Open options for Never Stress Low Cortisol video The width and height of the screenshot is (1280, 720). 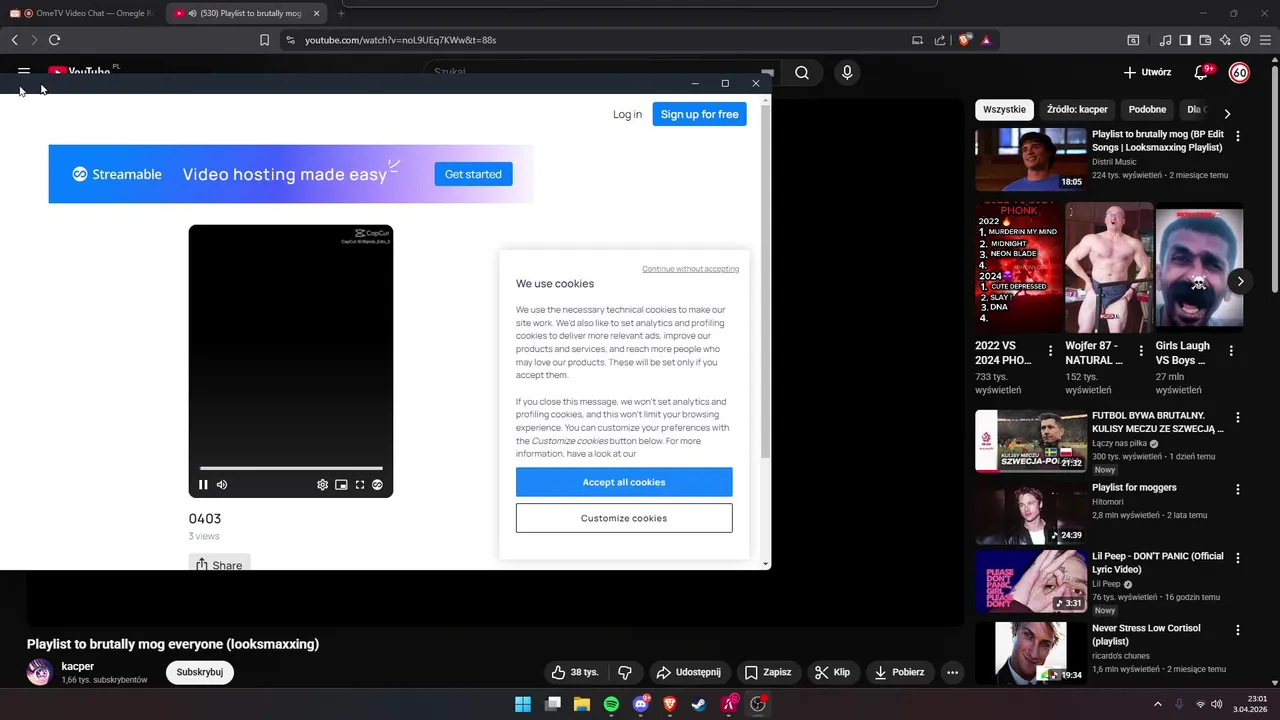pyautogui.click(x=1238, y=630)
